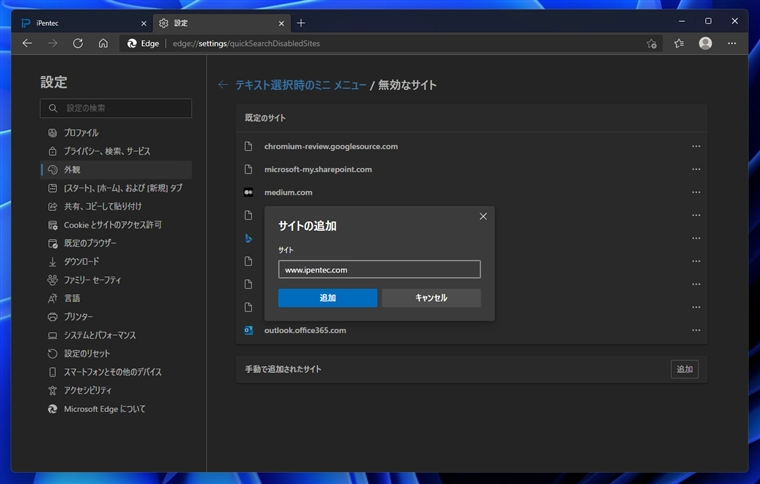Screen dimensions: 760x484
Task: Click chromium-review.googlesource.com site entry
Action: tap(331, 146)
